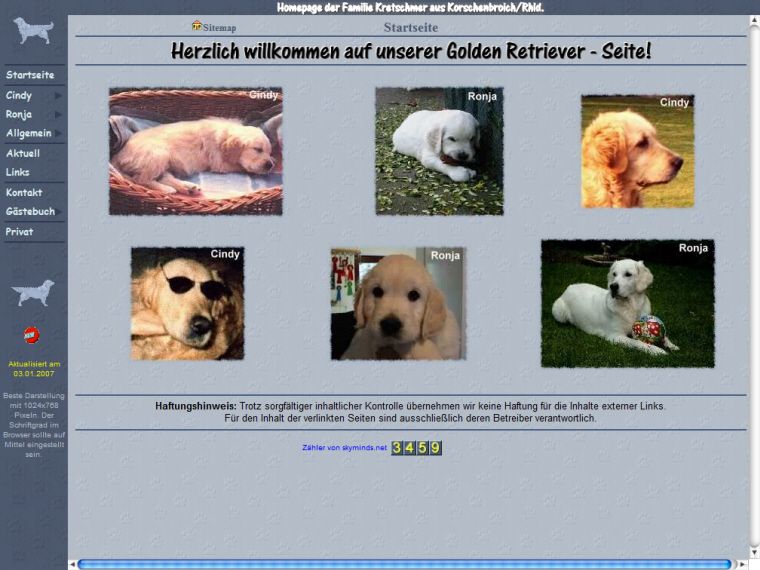Expand the Allgemein submenu arrow
Image resolution: width=760 pixels, height=570 pixels.
tap(59, 134)
